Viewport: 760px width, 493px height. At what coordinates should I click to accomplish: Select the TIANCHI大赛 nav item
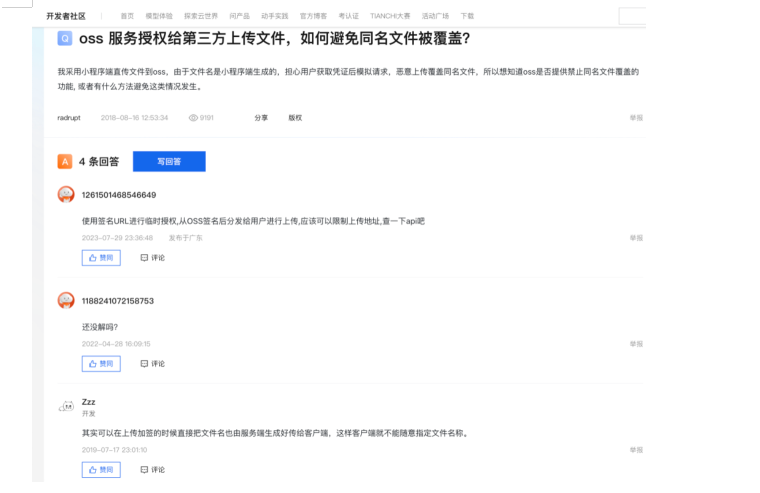click(x=390, y=16)
